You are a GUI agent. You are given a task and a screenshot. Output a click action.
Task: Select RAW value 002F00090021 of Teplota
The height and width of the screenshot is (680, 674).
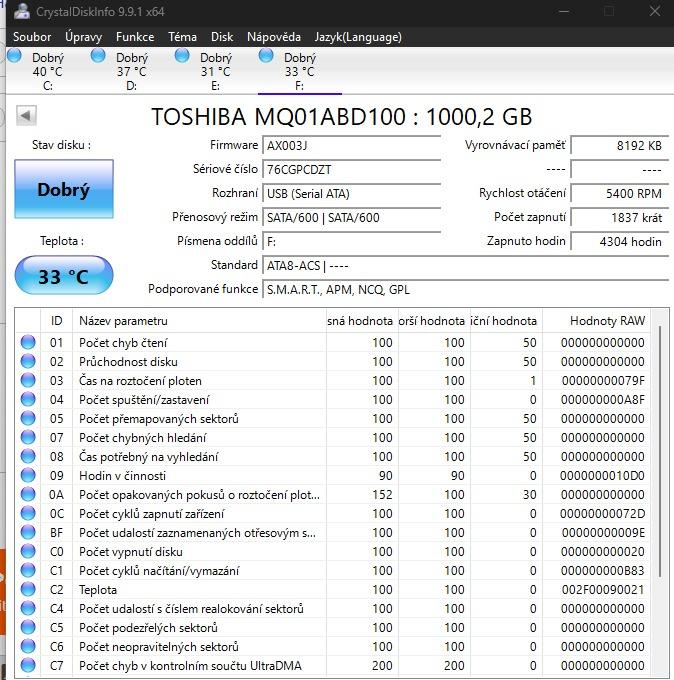click(x=603, y=590)
